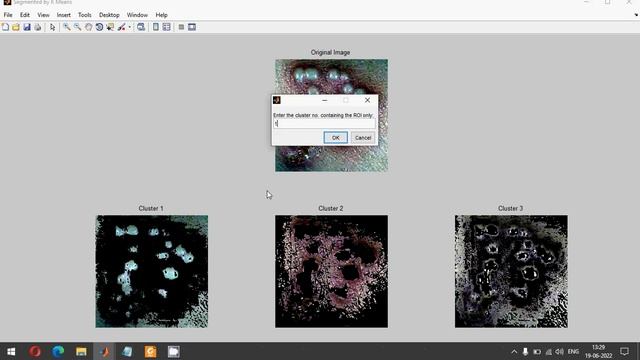Insert a legend via the toolbar icon

167,27
